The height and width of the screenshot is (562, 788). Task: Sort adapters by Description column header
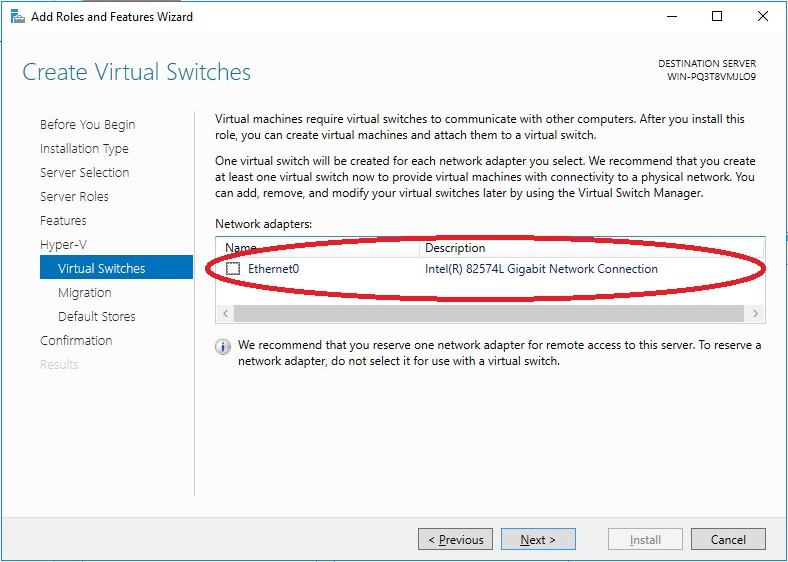[x=455, y=248]
